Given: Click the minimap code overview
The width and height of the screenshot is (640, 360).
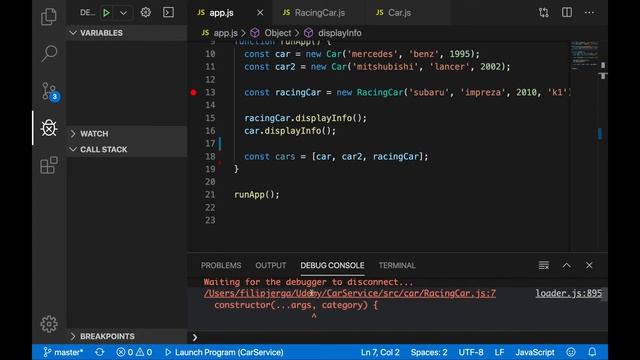Looking at the screenshot, I should pyautogui.click(x=584, y=55).
